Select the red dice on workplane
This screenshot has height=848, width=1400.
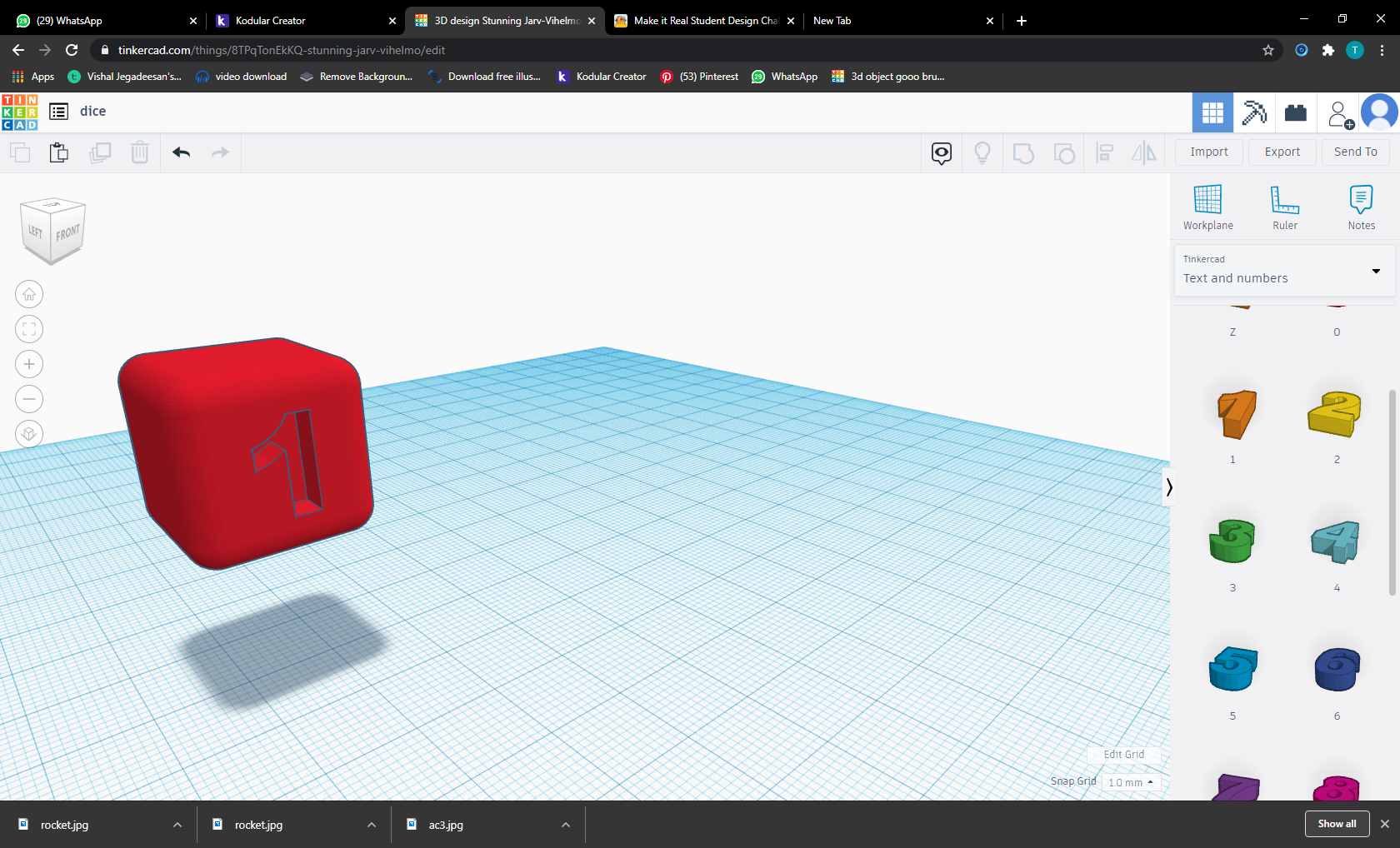244,452
